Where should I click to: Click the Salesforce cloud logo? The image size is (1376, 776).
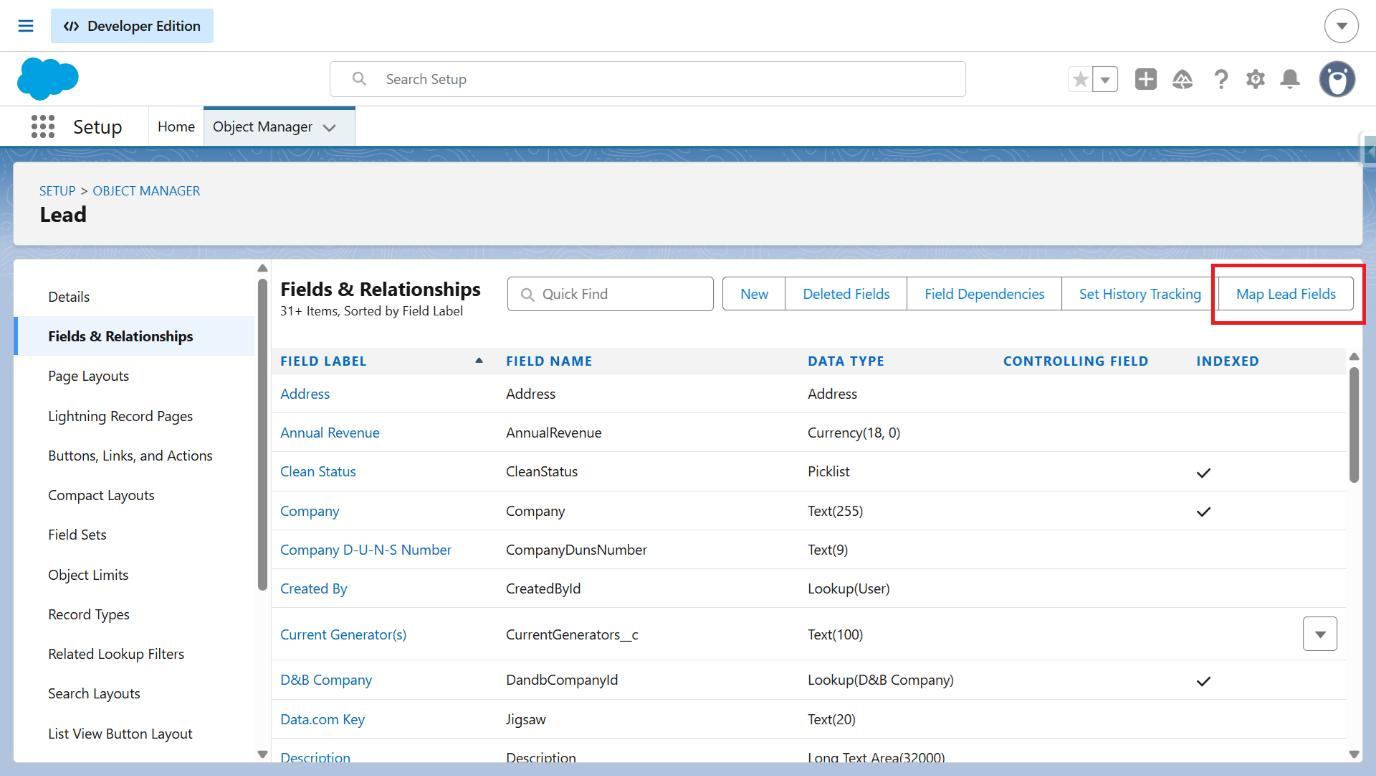click(48, 79)
